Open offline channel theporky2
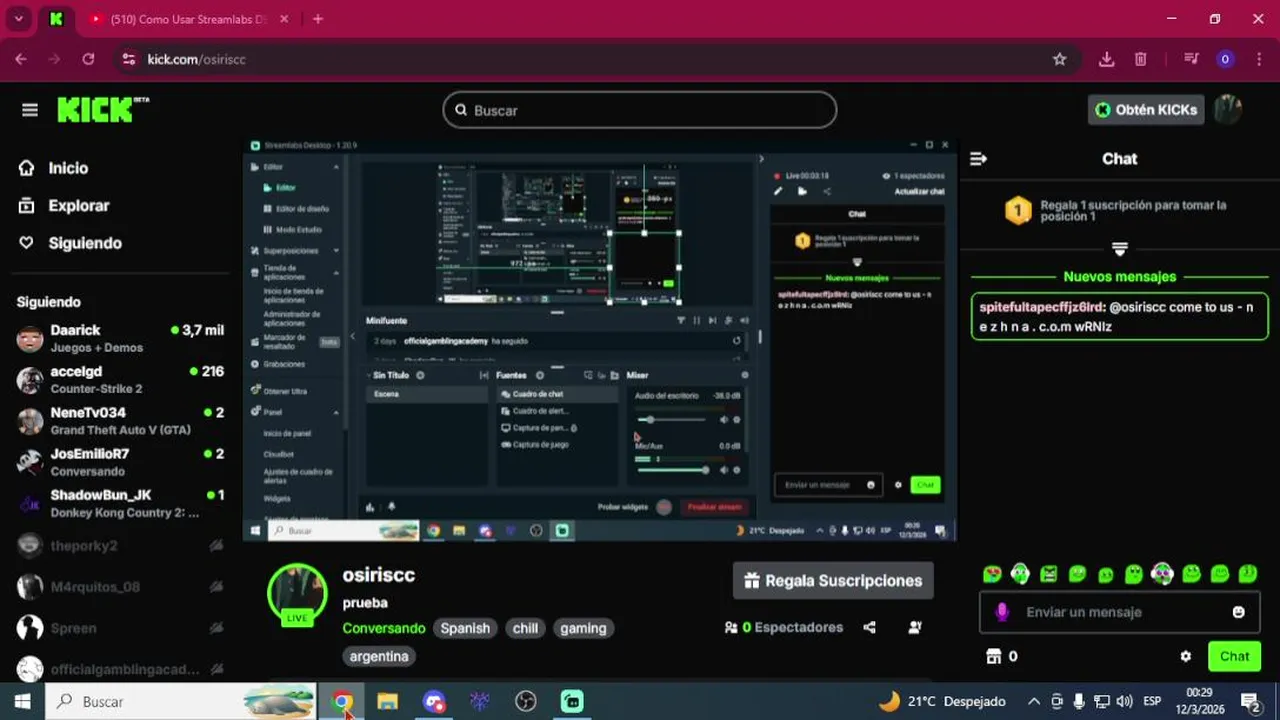 click(x=120, y=545)
